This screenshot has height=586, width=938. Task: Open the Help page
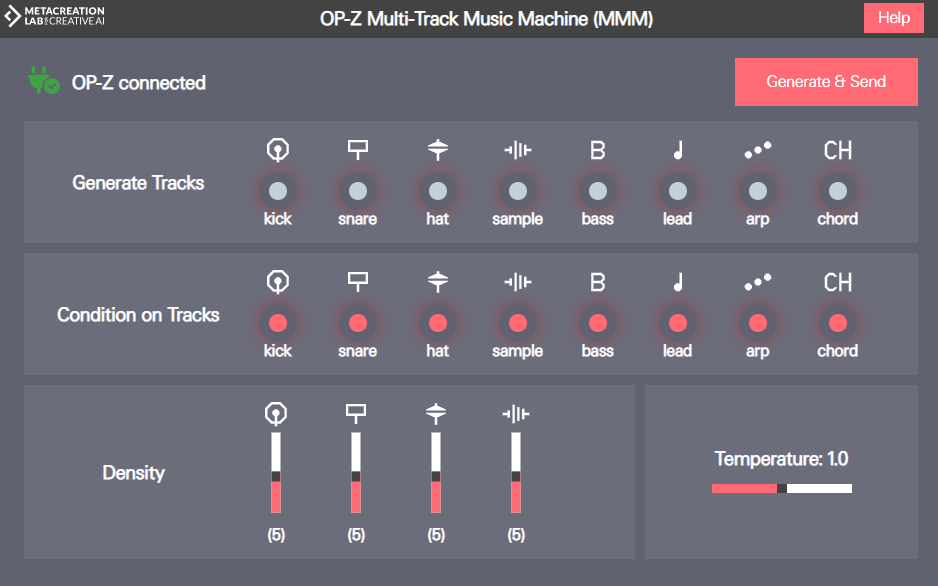click(x=894, y=18)
